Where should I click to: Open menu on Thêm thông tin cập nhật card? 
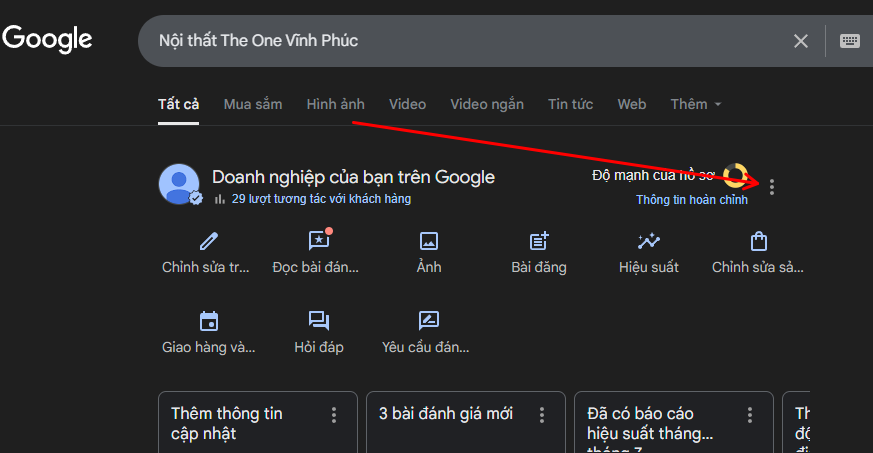(334, 415)
